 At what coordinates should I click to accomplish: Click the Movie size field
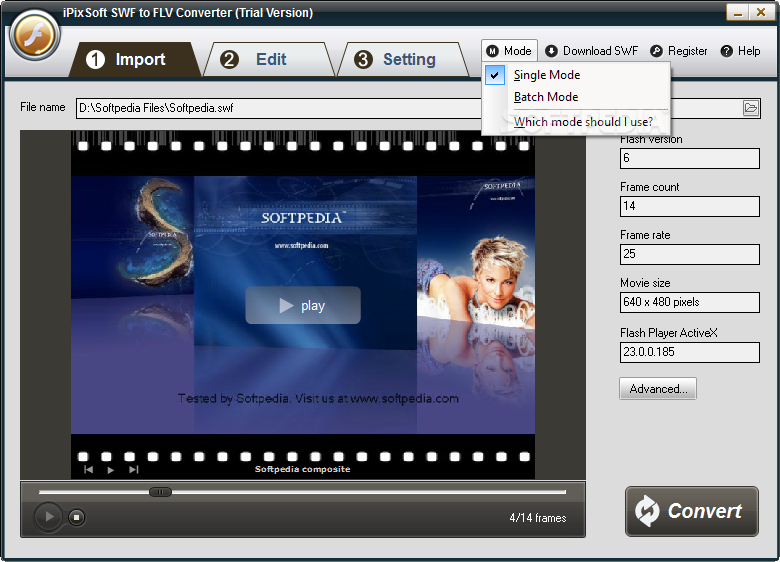689,302
